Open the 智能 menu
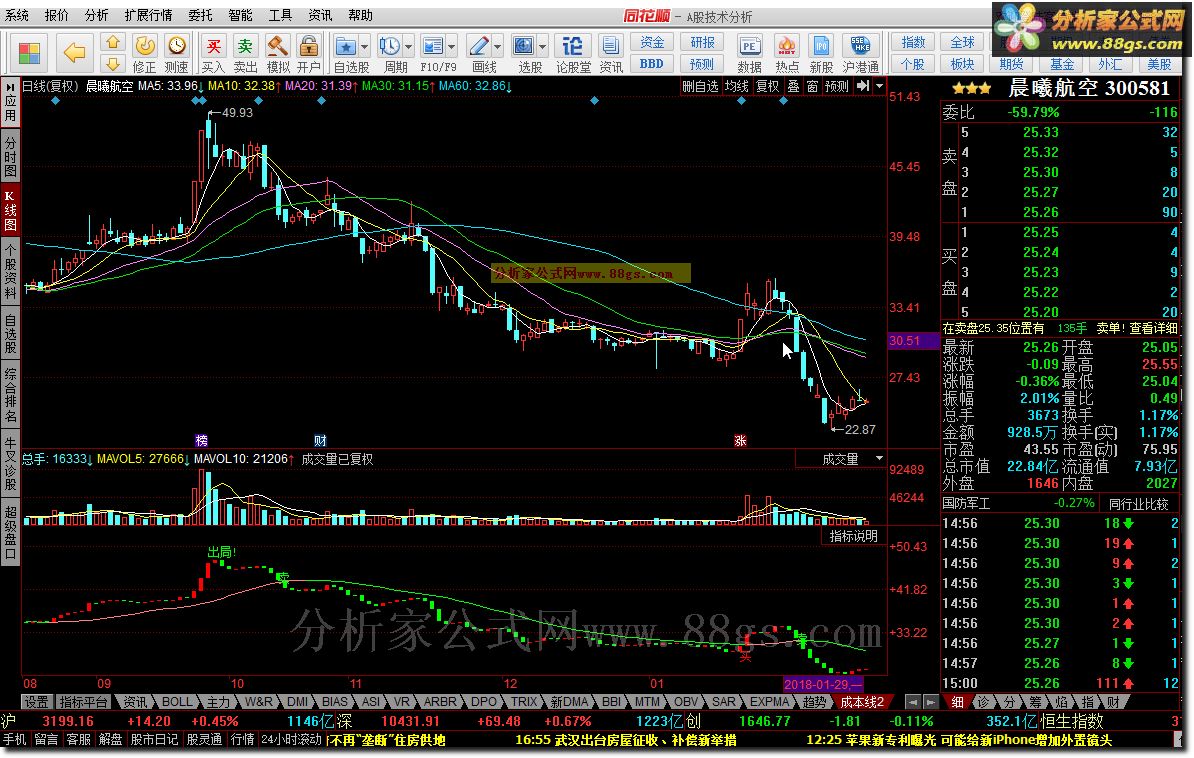Screen dimensions: 1194x758 click(241, 15)
